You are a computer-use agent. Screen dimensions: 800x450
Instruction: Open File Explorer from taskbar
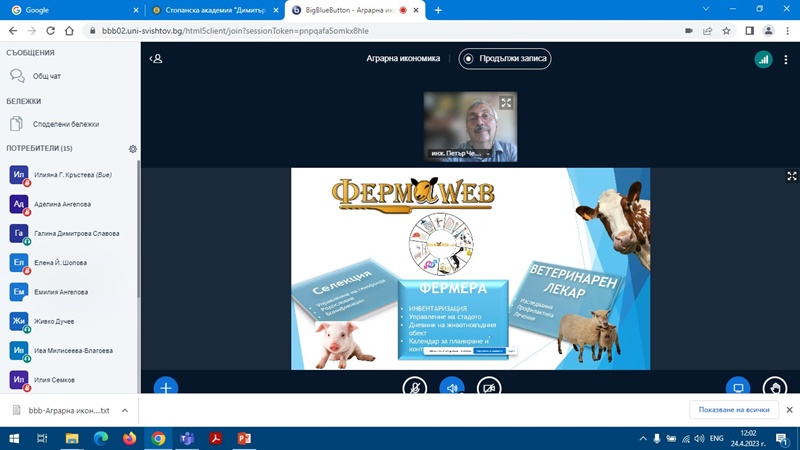(x=72, y=438)
